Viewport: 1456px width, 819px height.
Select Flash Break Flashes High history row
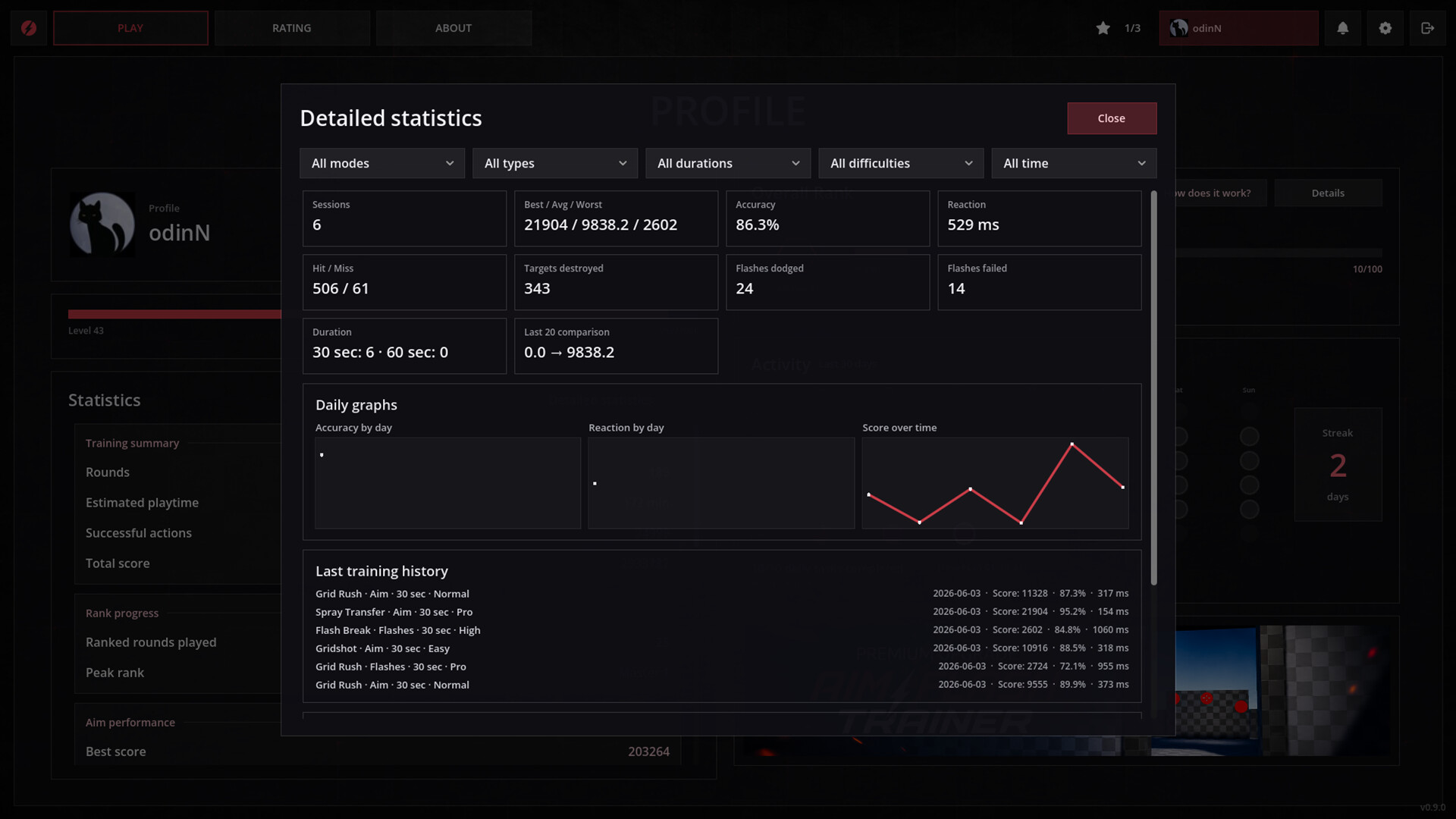point(722,630)
